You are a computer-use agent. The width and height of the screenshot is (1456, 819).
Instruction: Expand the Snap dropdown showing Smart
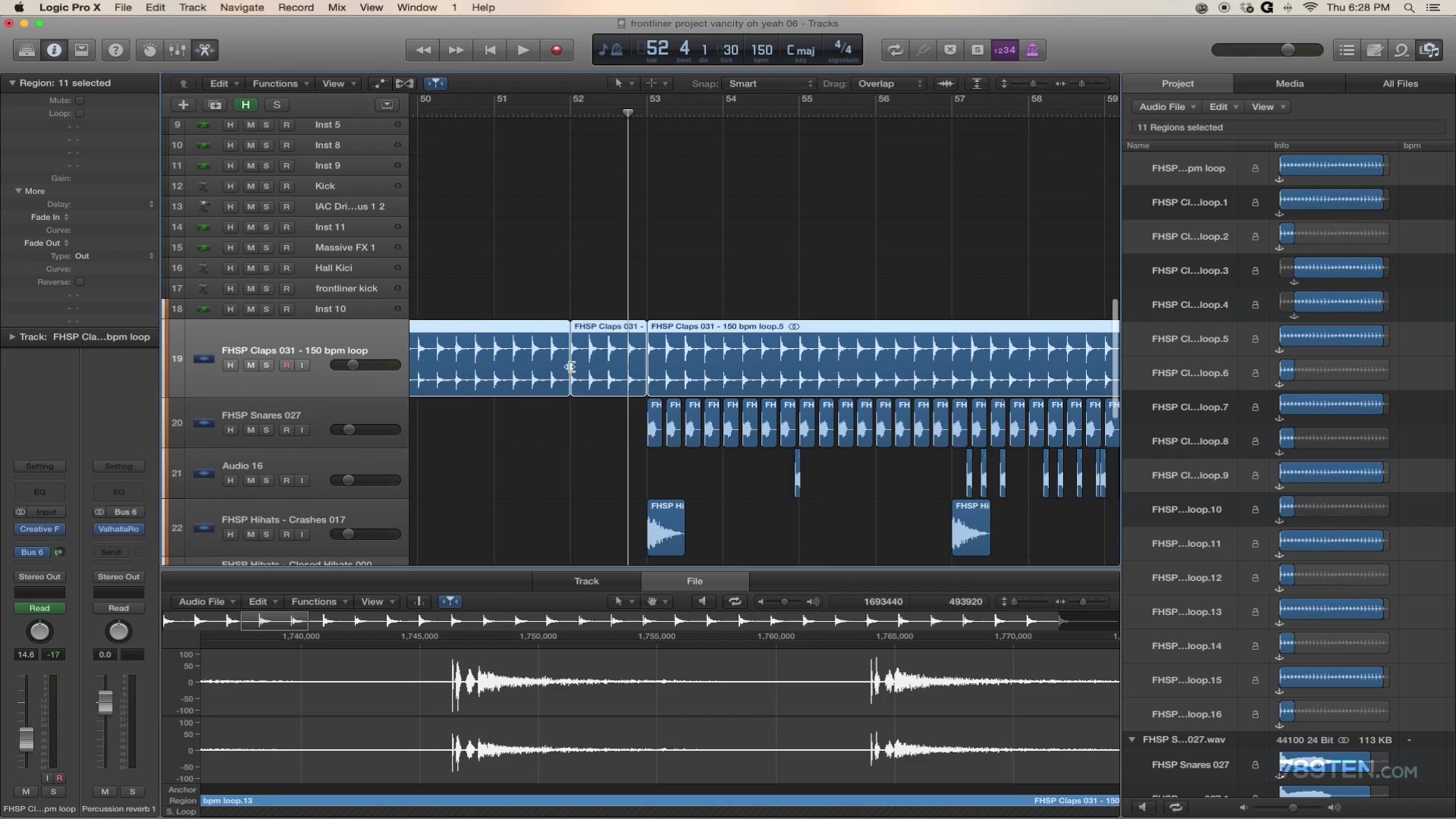(770, 83)
